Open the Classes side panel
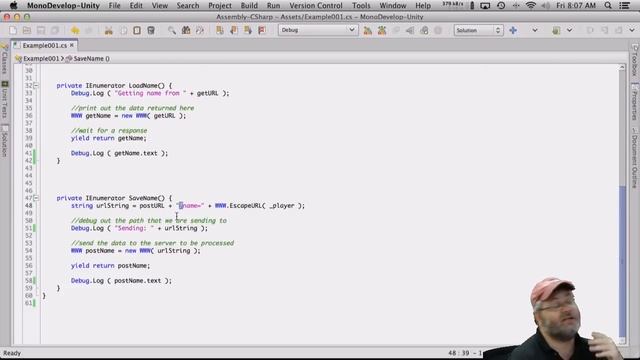Image resolution: width=640 pixels, height=360 pixels. 4,60
